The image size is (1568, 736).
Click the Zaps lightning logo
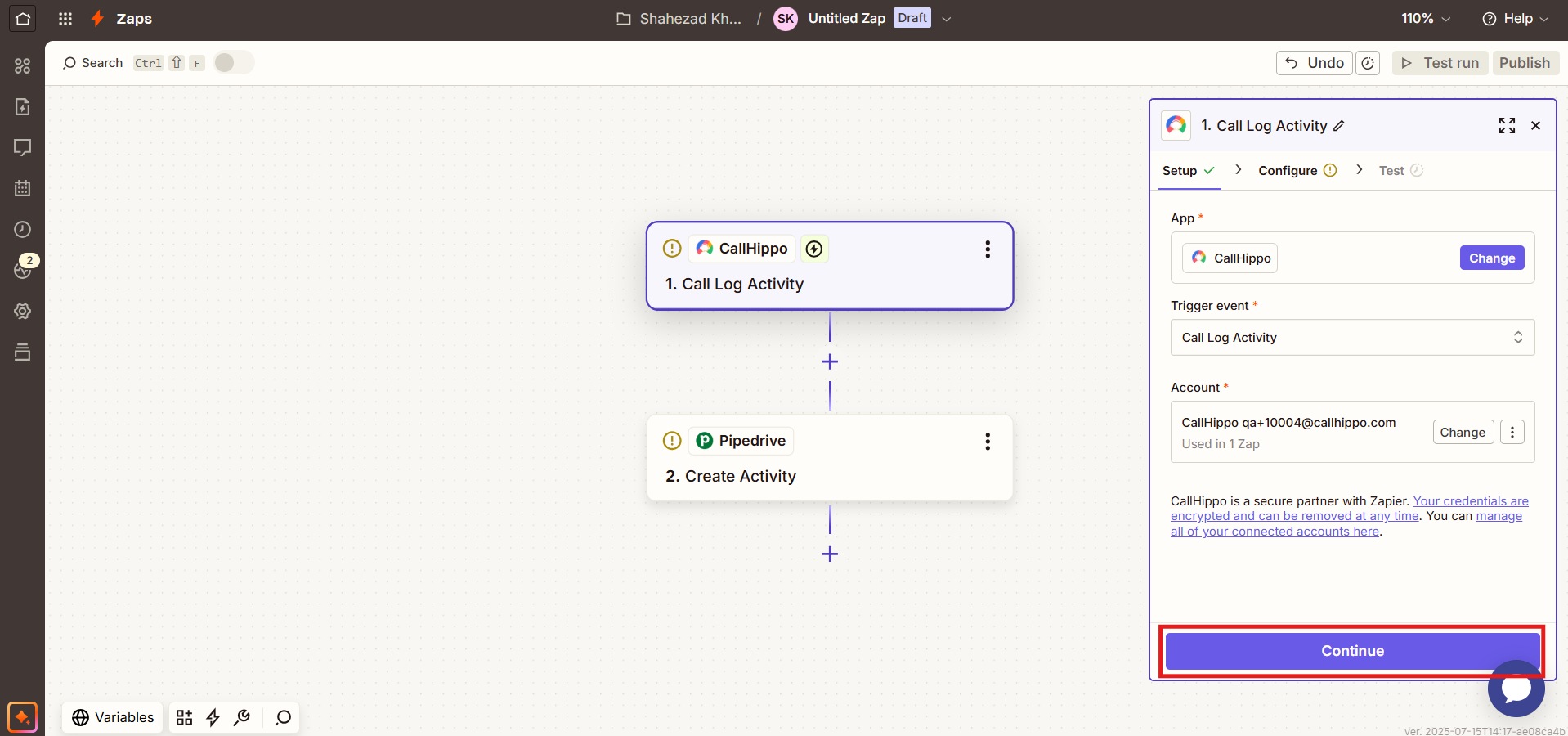click(98, 18)
